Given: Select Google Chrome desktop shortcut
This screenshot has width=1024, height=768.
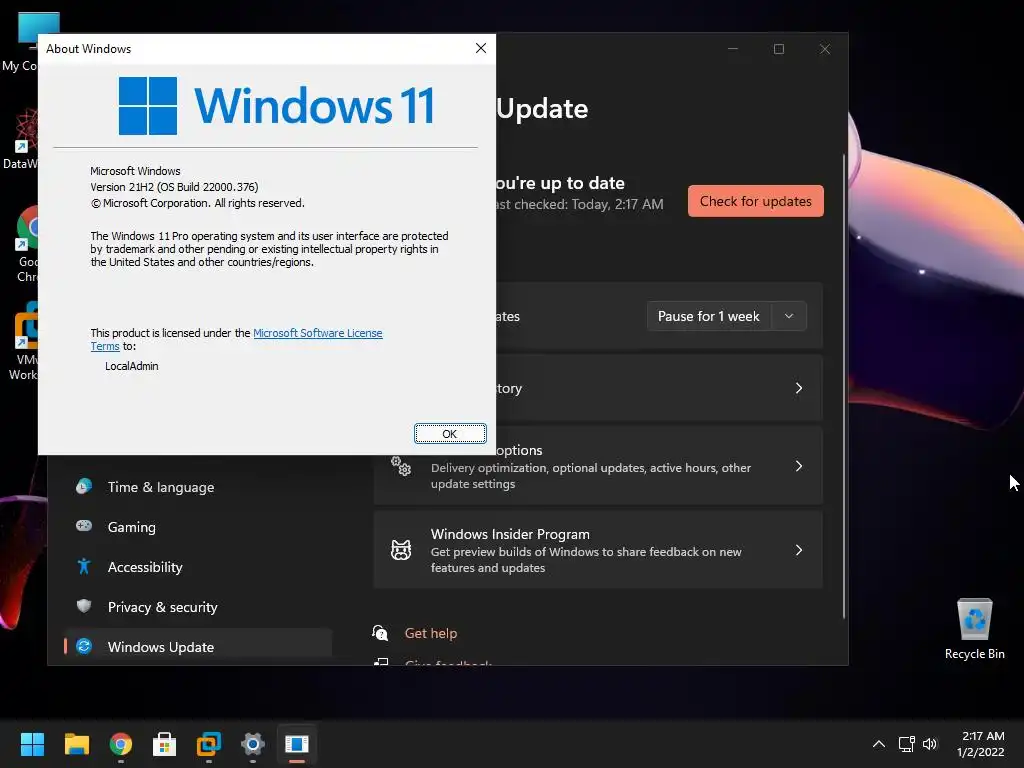Looking at the screenshot, I should point(25,244).
